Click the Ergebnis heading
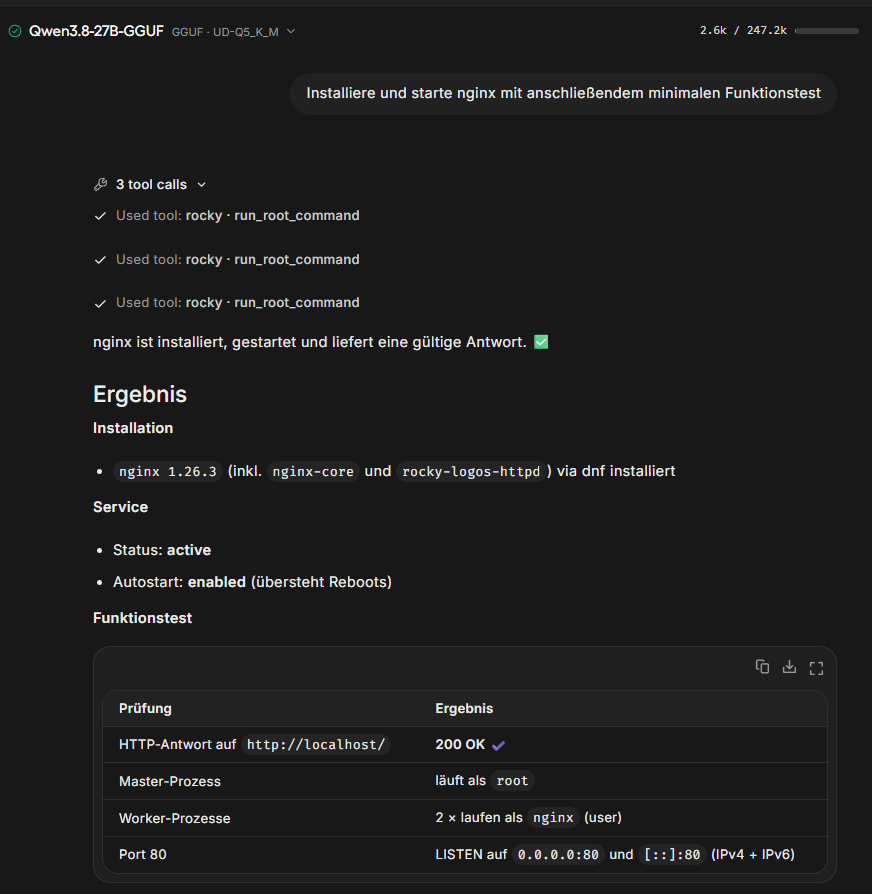The width and height of the screenshot is (872, 894). [140, 395]
